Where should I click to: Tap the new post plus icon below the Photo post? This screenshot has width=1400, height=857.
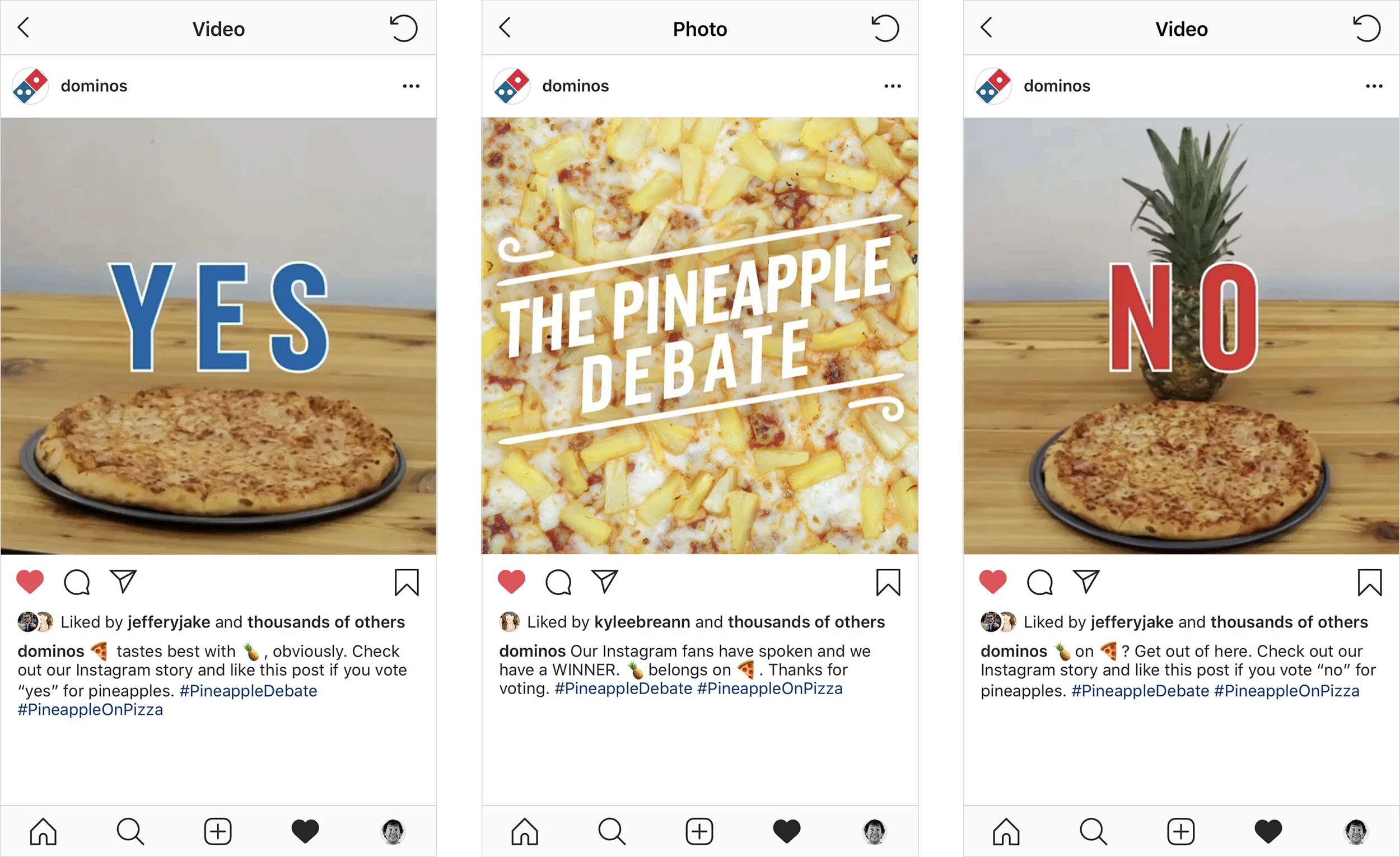point(699,831)
